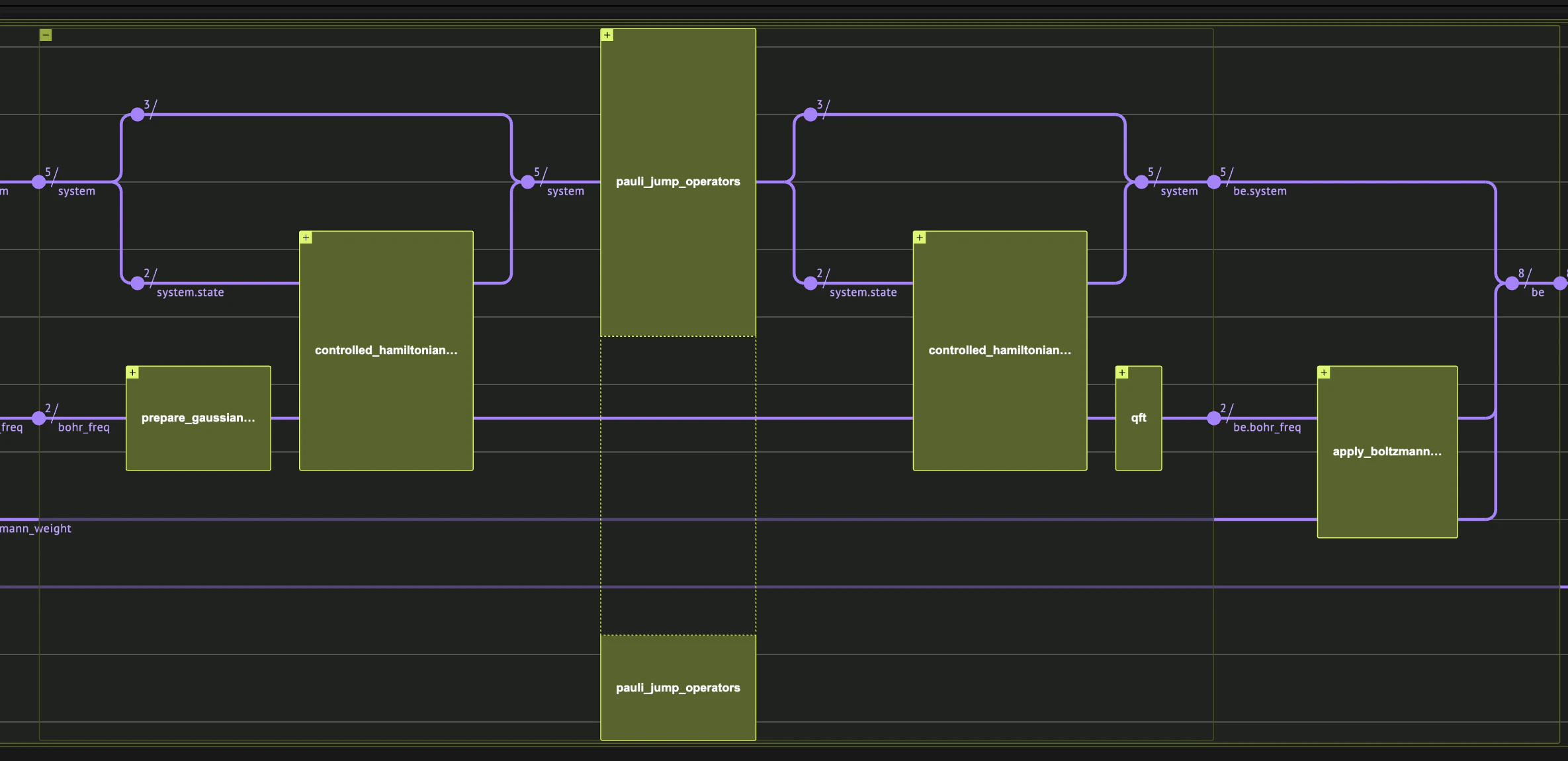This screenshot has height=761, width=1568.
Task: Click the bottom pauli_jump_operators block
Action: pyautogui.click(x=677, y=688)
